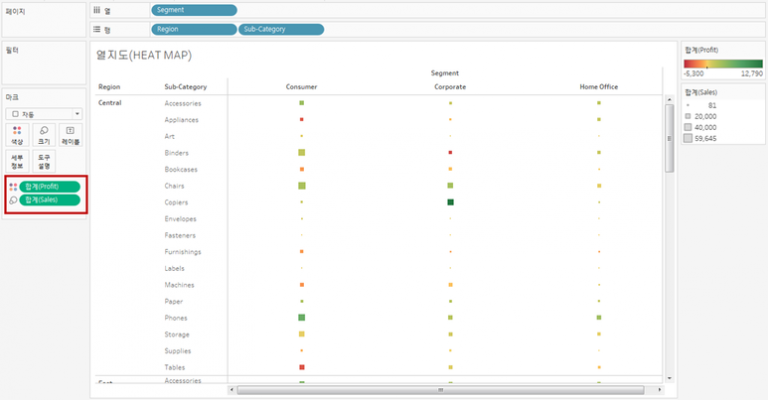The height and width of the screenshot is (400, 768).
Task: Click the color icon beside 합계(Profit) pill
Action: click(12, 186)
